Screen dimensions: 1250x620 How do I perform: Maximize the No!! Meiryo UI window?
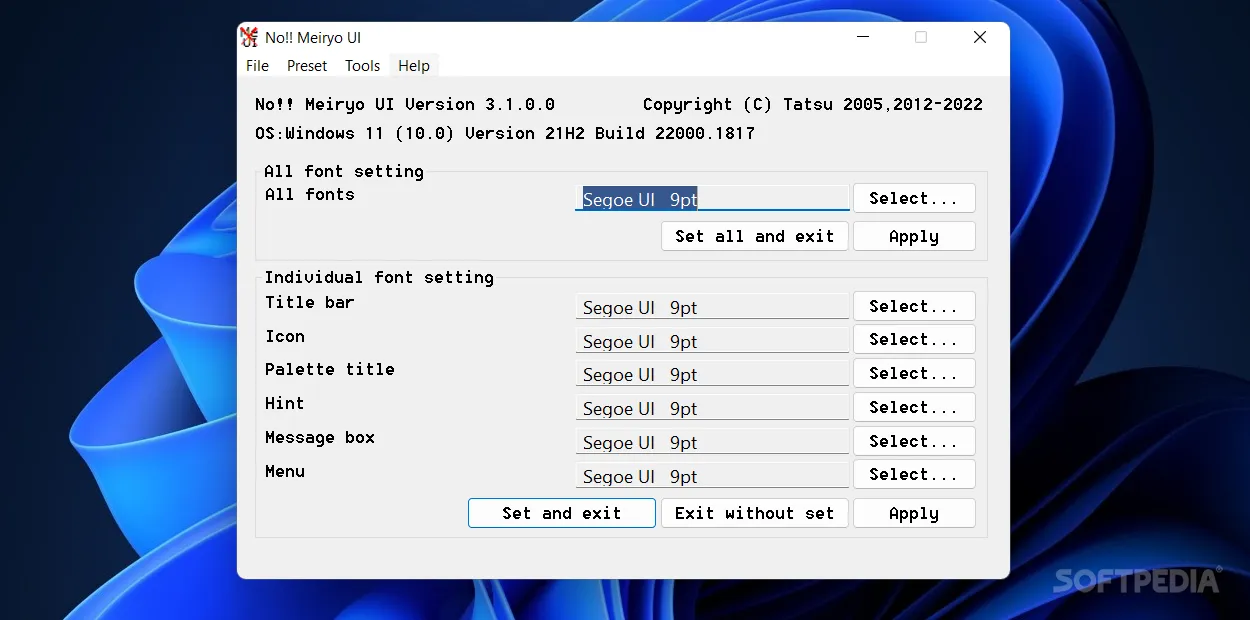coord(921,38)
